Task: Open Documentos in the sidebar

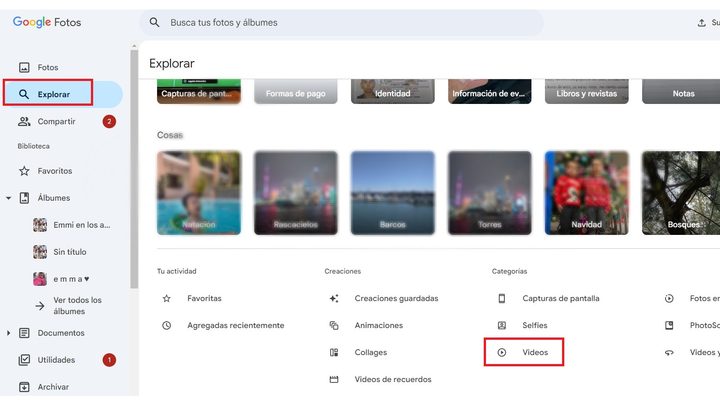Action: [61, 333]
